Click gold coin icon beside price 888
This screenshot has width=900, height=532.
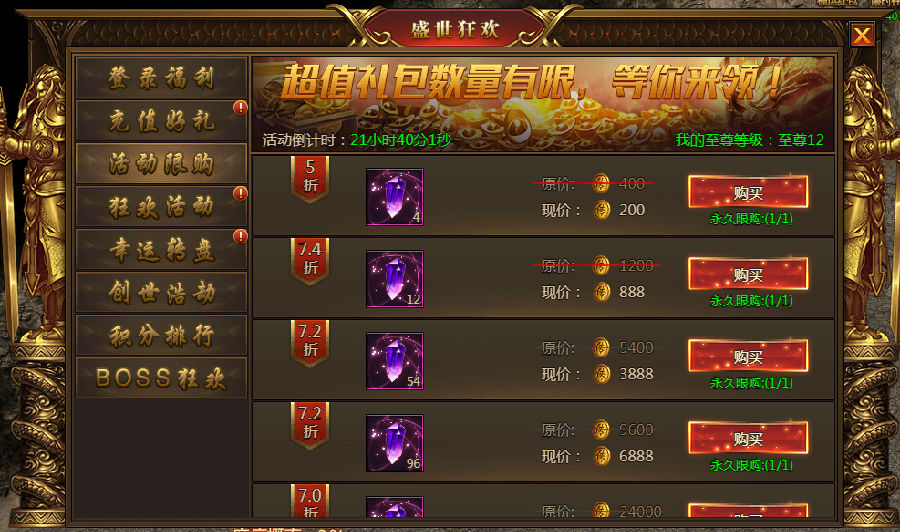point(602,292)
